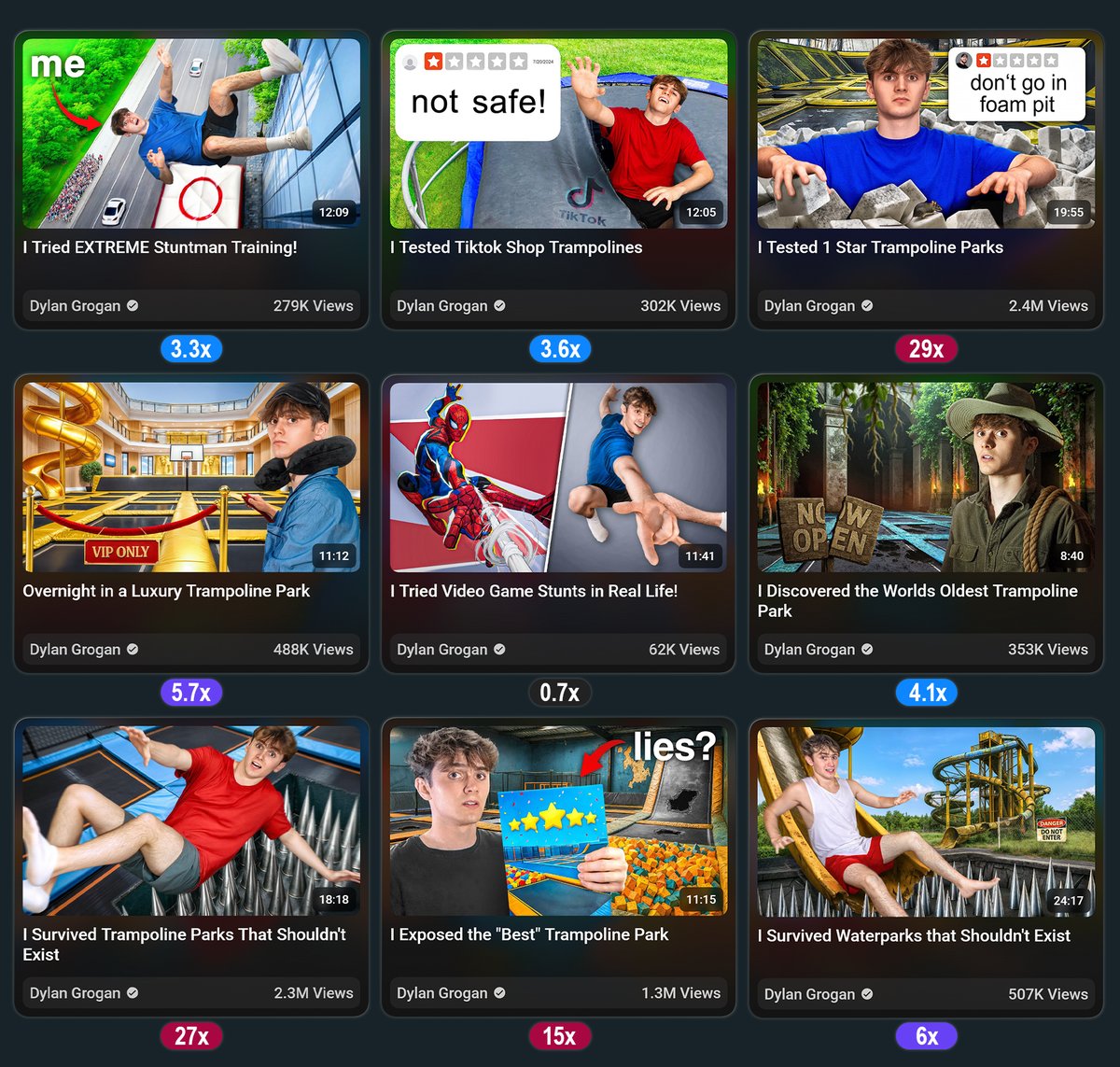Screen dimensions: 1120x1067
Task: Click the 18:18 duration label
Action: pos(334,900)
